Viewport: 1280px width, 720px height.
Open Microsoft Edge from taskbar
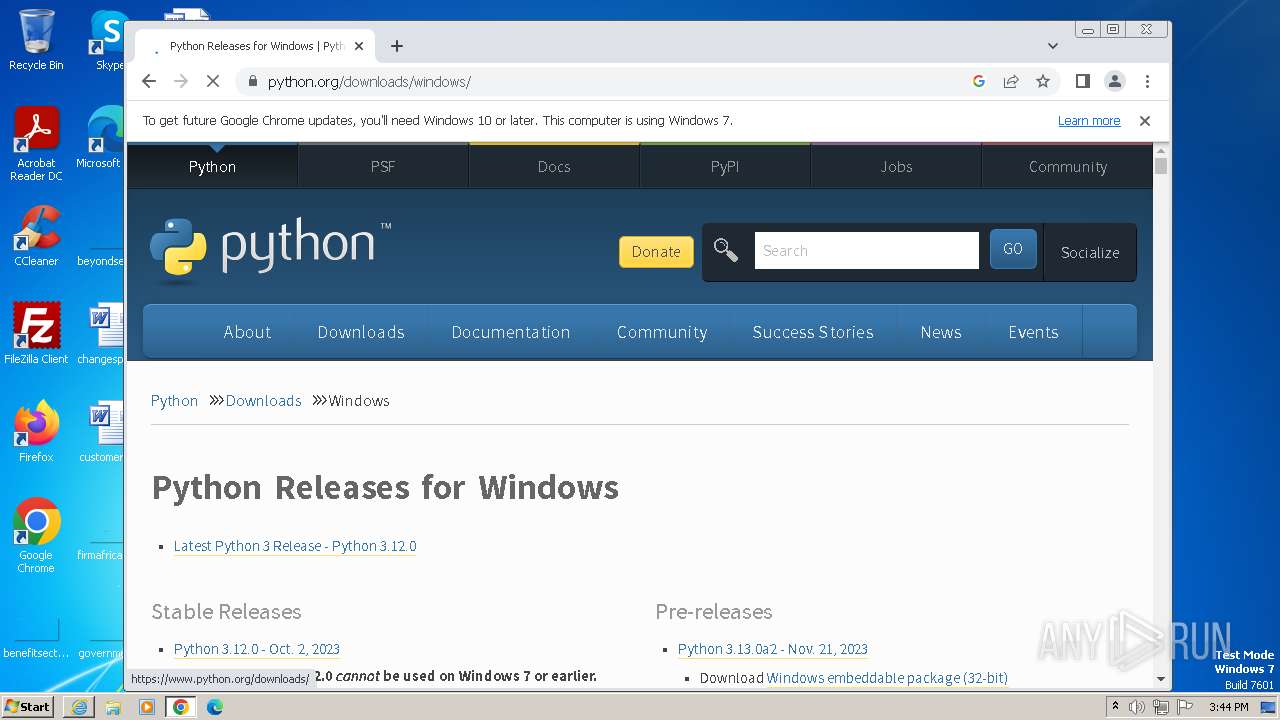click(x=215, y=707)
